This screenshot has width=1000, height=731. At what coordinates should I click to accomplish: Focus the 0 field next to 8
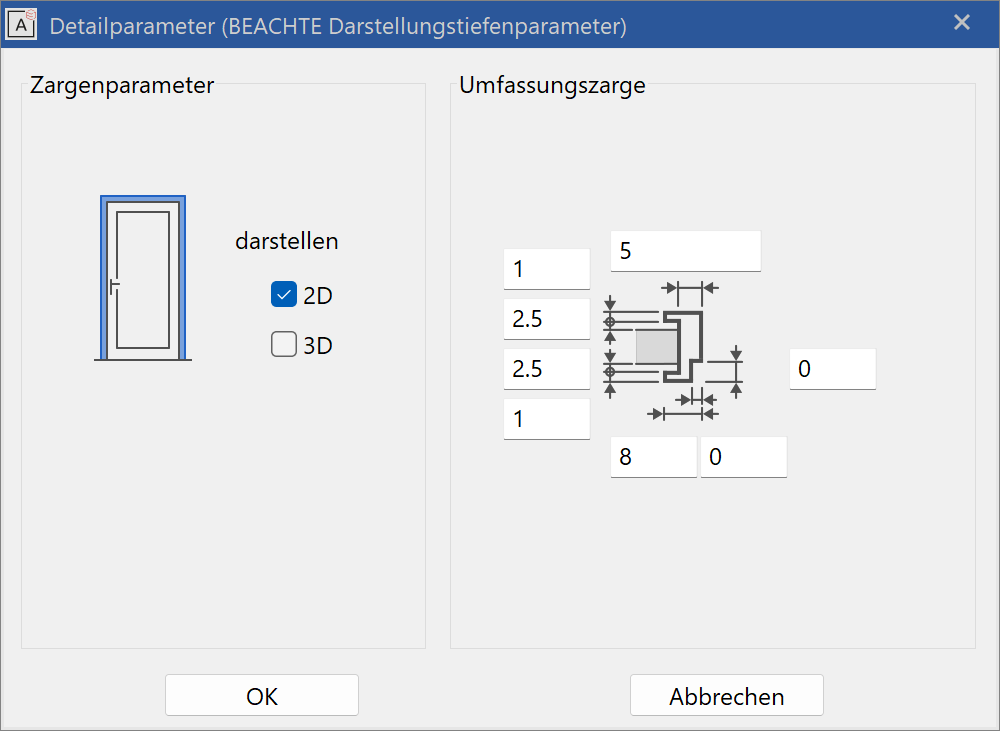pos(744,457)
